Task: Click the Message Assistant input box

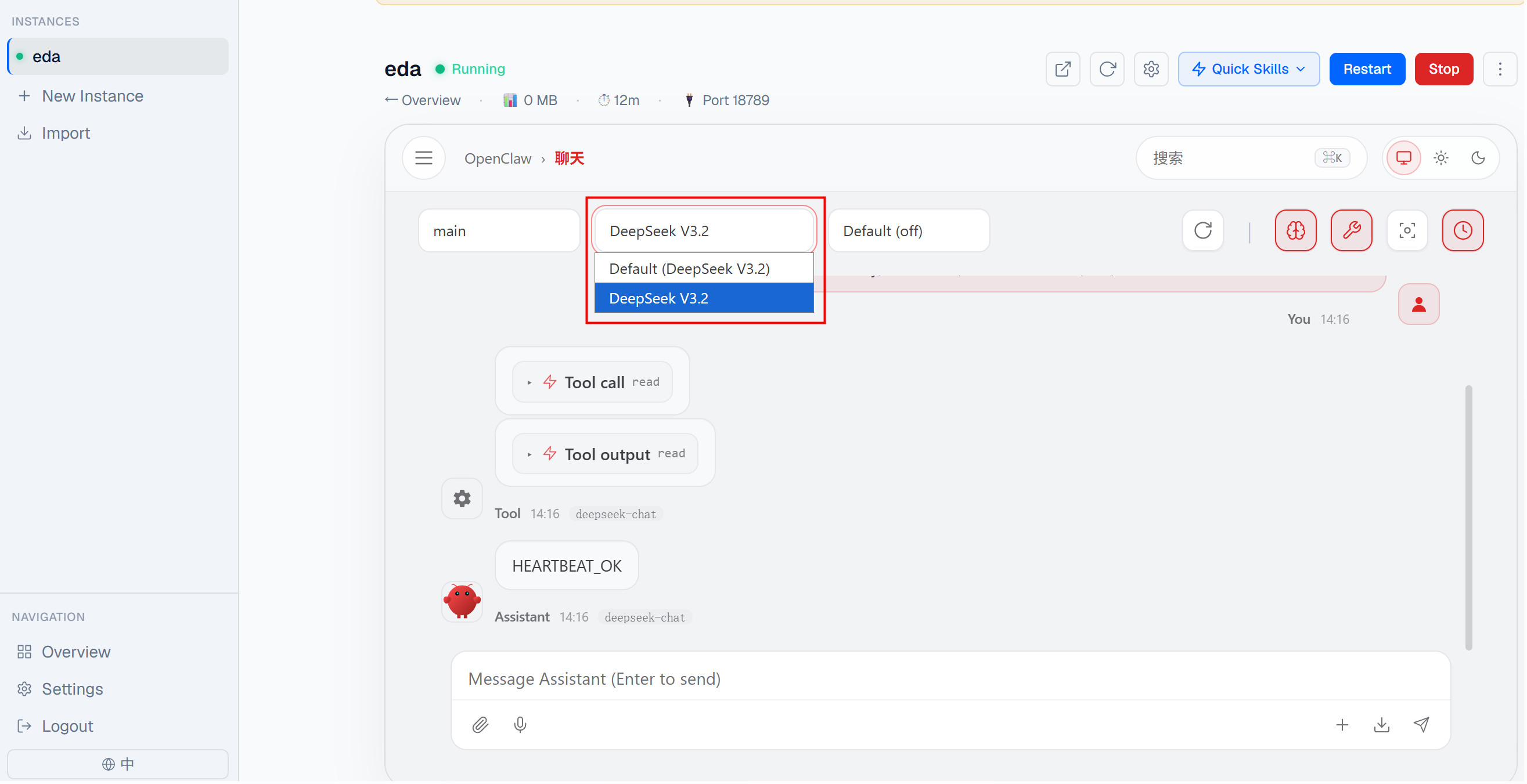Action: click(x=950, y=679)
